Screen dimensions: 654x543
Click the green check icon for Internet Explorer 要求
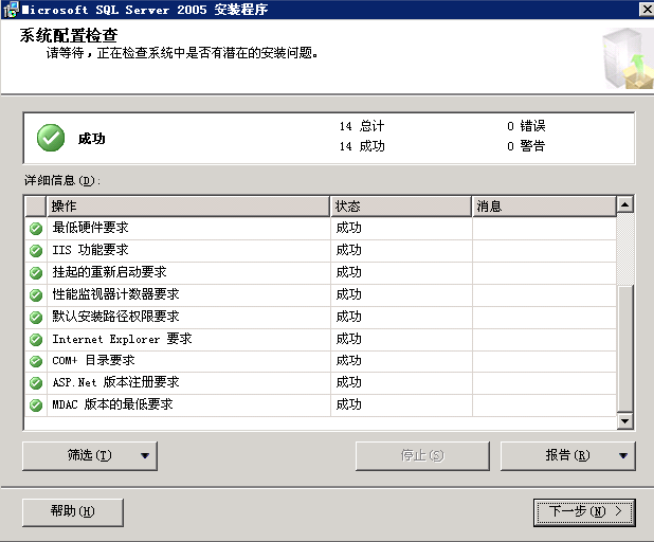[36, 339]
